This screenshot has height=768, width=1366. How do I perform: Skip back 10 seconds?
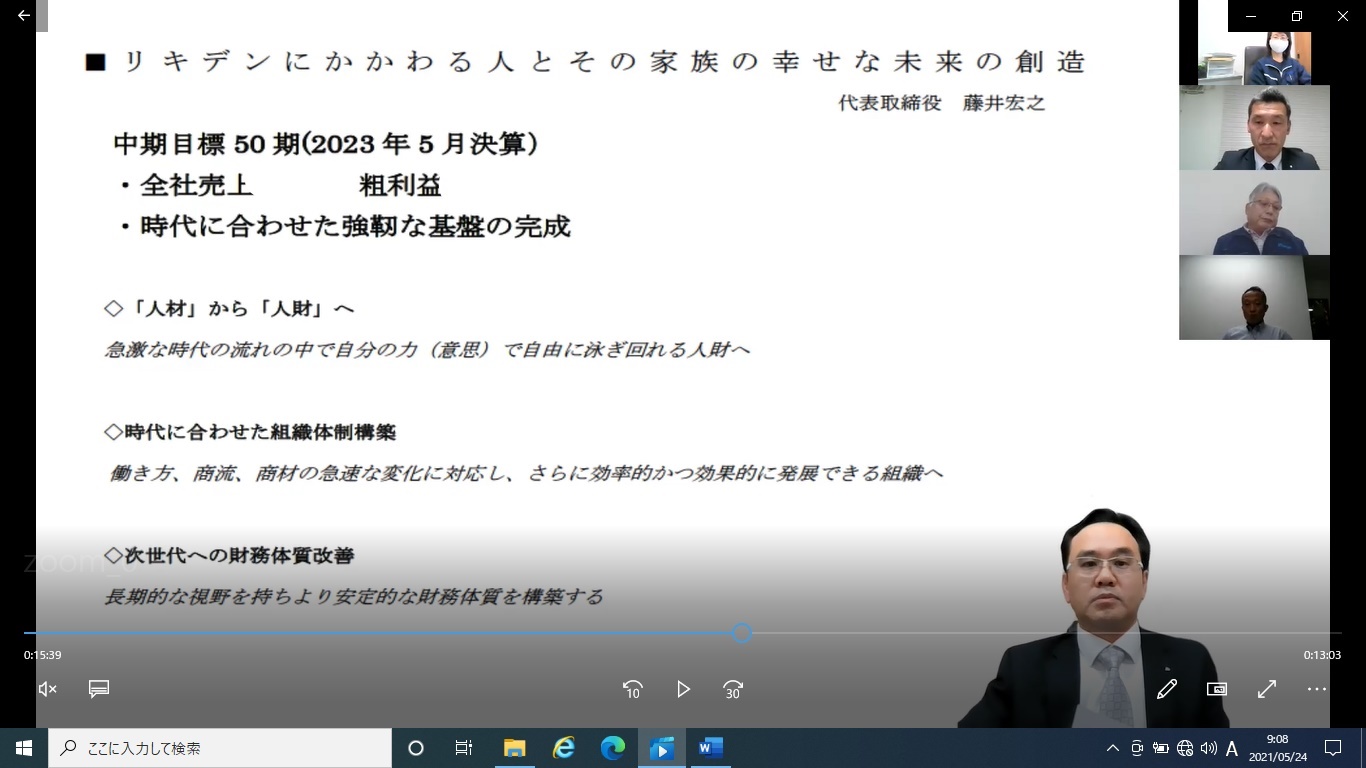point(632,690)
